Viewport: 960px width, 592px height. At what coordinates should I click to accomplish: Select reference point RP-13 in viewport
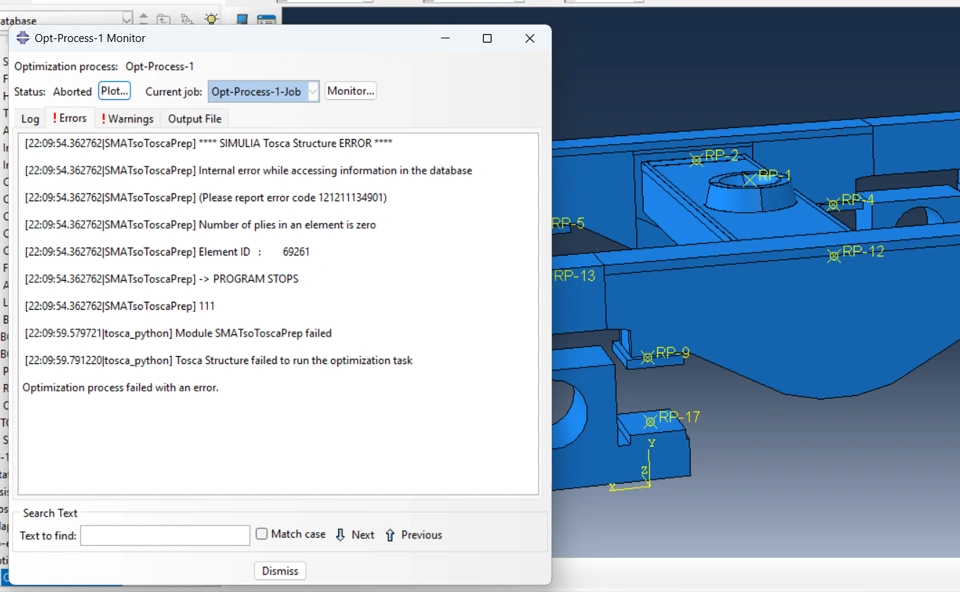point(574,276)
